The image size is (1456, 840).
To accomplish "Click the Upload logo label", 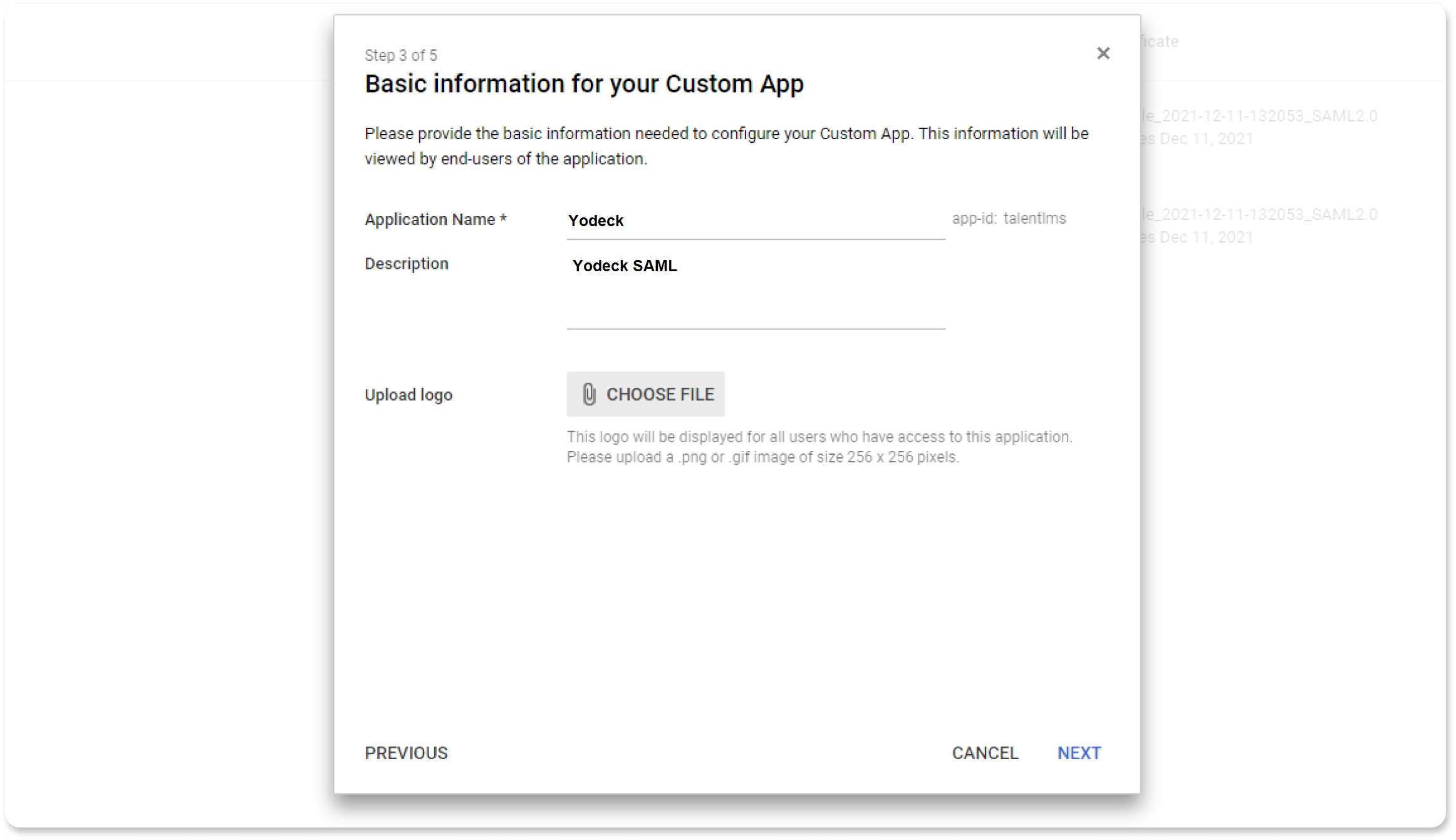I will tap(408, 395).
